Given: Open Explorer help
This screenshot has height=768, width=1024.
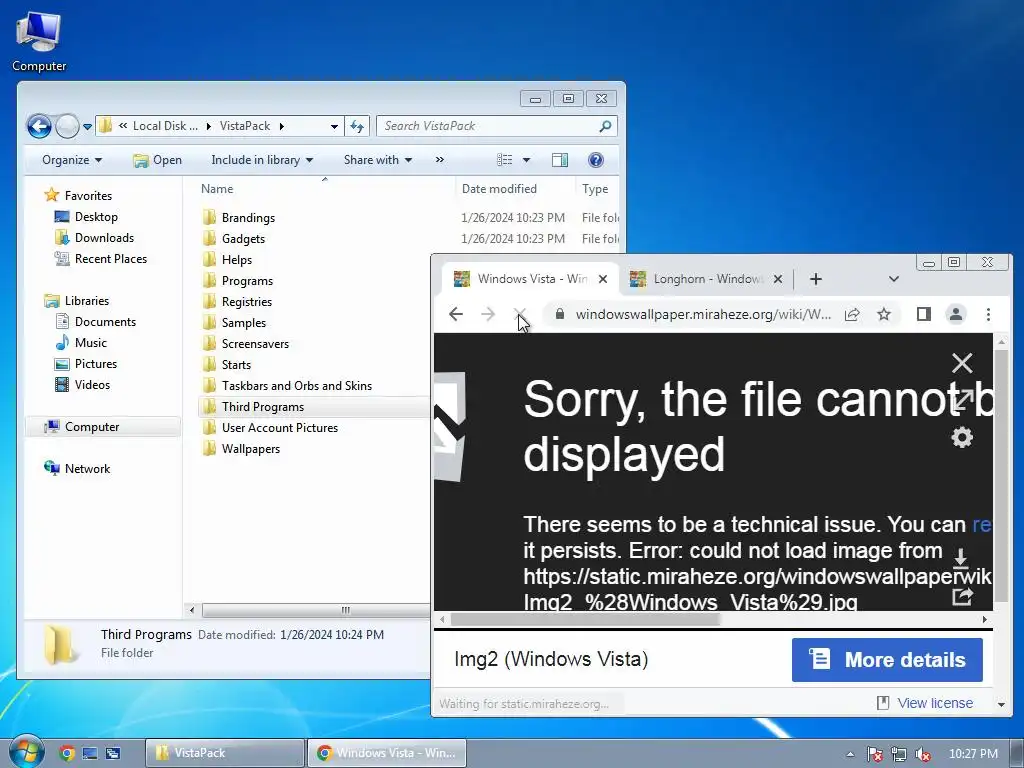Looking at the screenshot, I should (596, 160).
